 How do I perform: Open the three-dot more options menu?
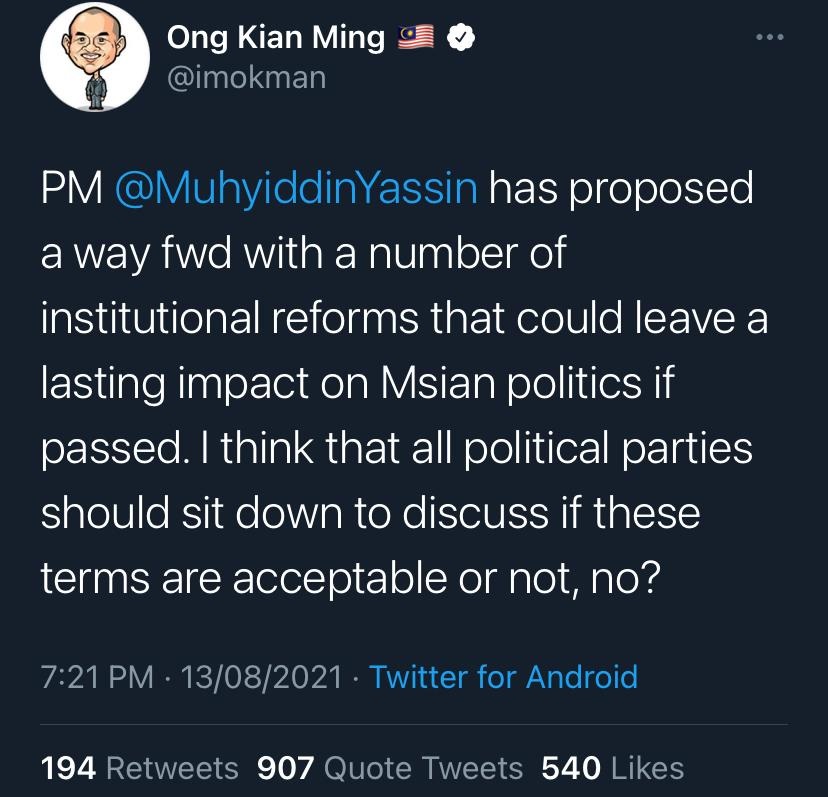pyautogui.click(x=769, y=37)
